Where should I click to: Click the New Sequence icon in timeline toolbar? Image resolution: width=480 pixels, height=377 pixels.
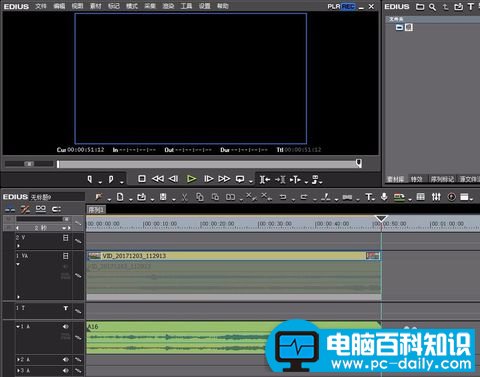[x=120, y=197]
